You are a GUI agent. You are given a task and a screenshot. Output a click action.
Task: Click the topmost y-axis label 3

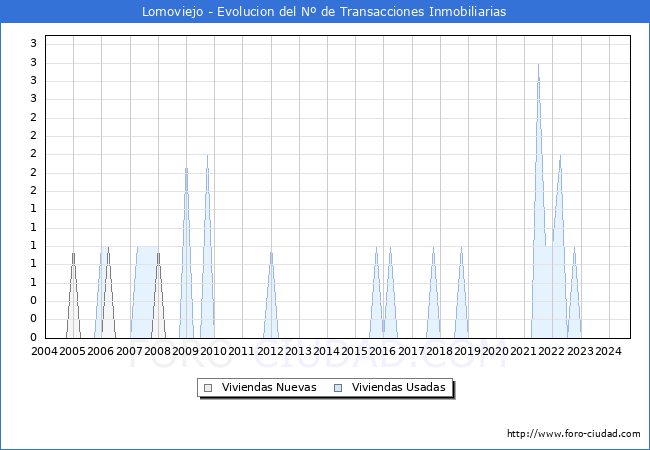coord(33,44)
